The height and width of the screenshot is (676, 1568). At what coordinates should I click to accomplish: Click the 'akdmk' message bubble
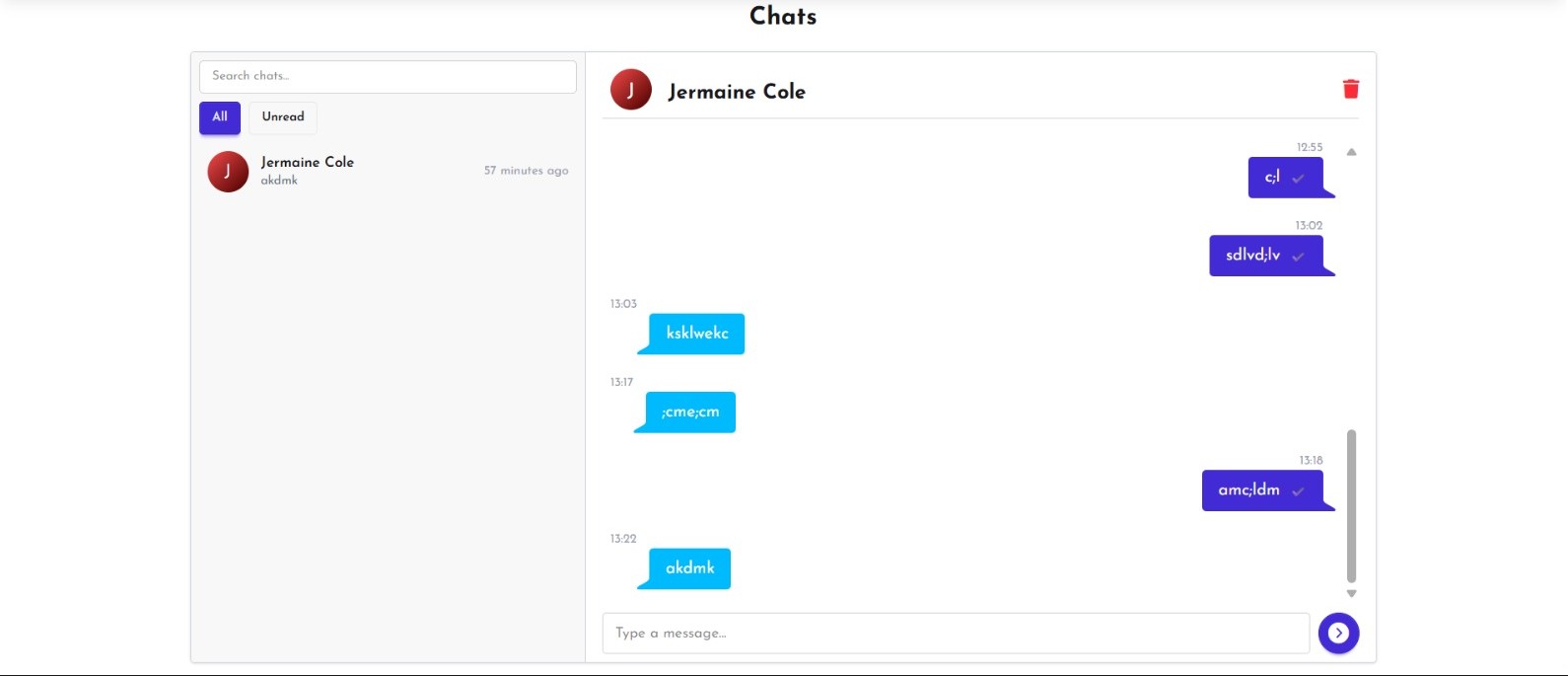coord(689,568)
